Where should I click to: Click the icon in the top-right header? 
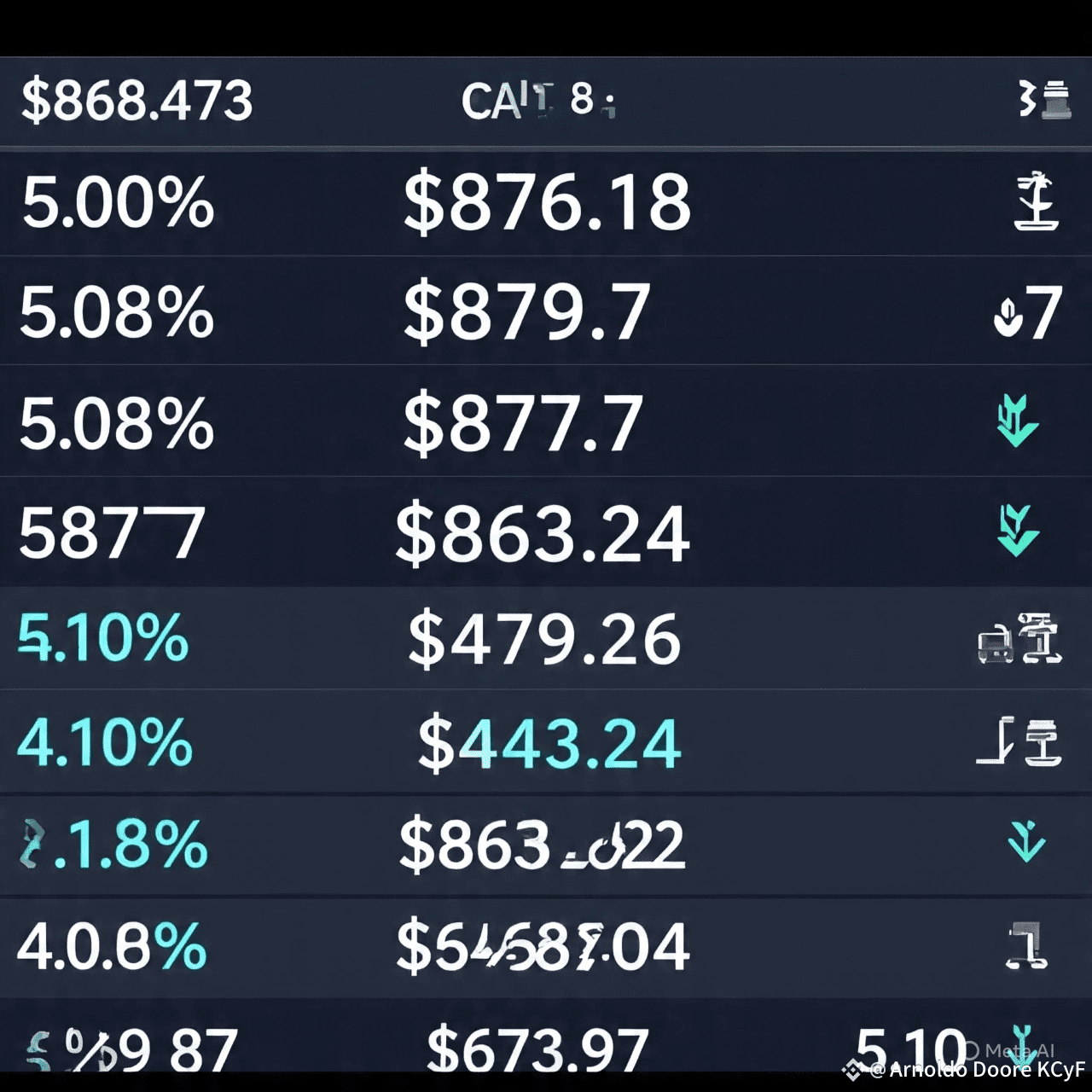coord(1046,99)
